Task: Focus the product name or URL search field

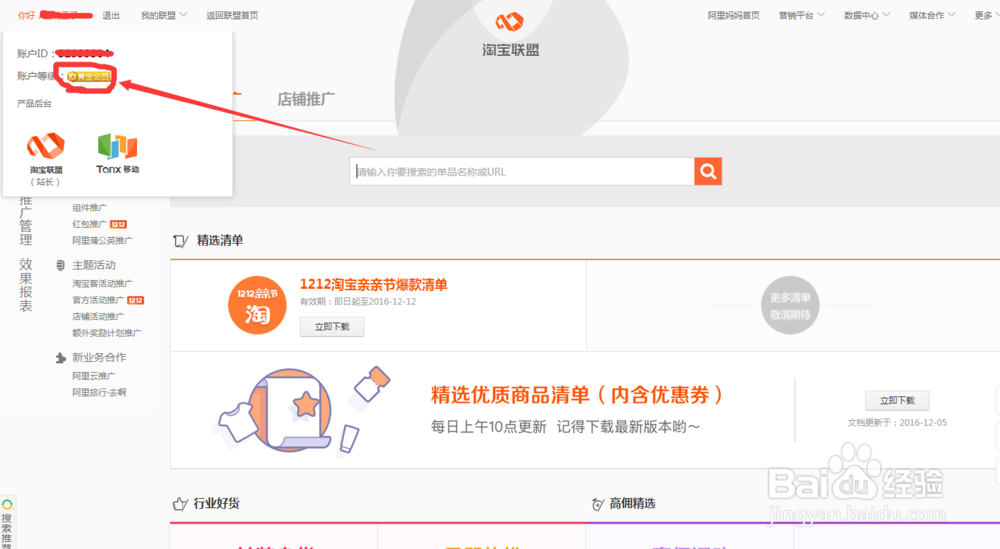Action: [522, 172]
